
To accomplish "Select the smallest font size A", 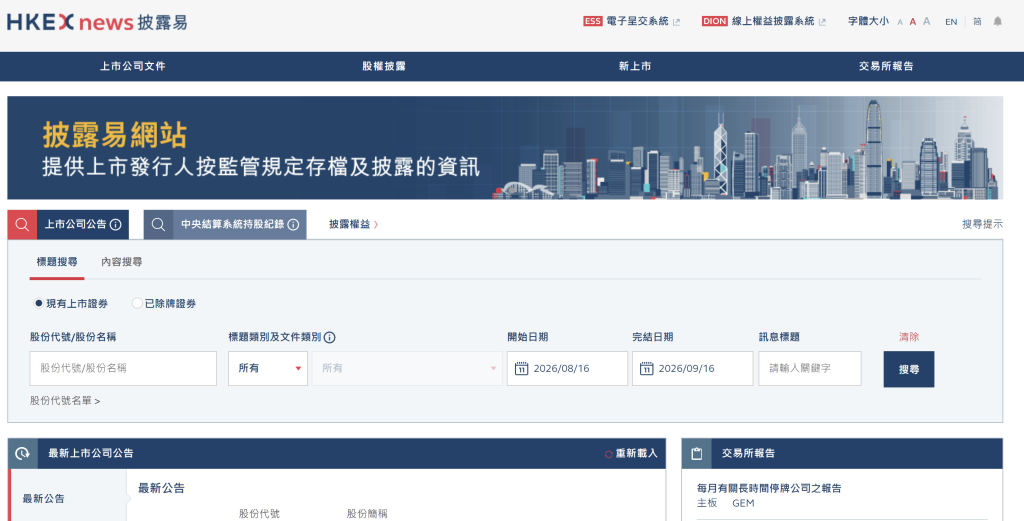I will point(900,22).
